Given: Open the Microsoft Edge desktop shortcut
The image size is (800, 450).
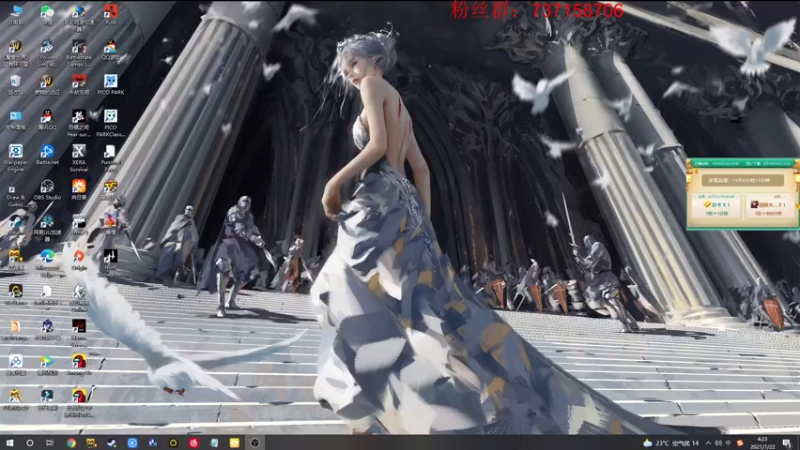Looking at the screenshot, I should tap(47, 263).
